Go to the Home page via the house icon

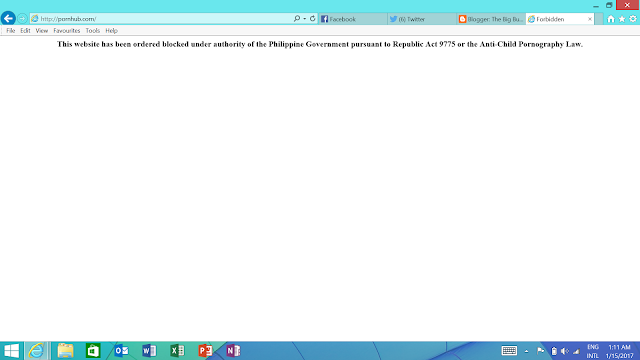click(x=611, y=19)
